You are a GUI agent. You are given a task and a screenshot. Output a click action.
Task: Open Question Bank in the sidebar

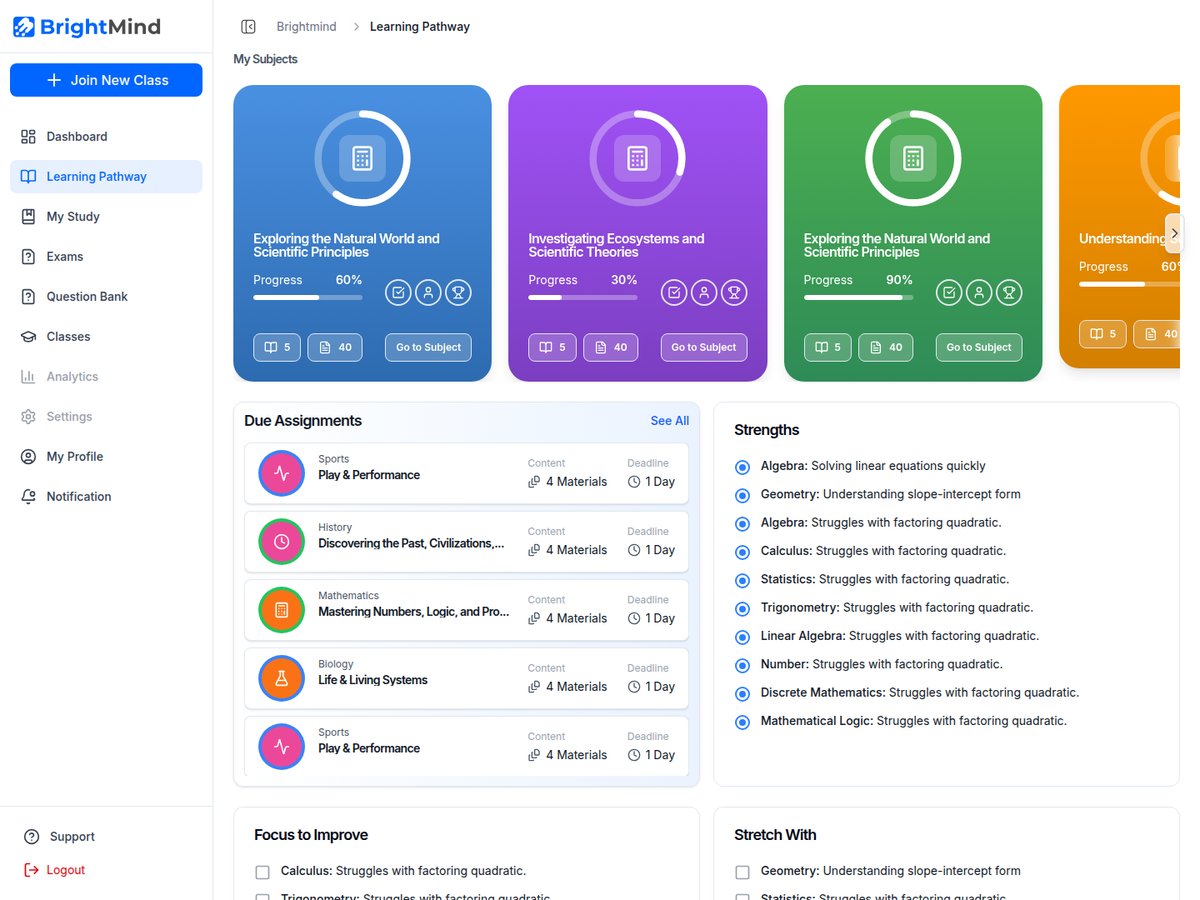[106, 296]
